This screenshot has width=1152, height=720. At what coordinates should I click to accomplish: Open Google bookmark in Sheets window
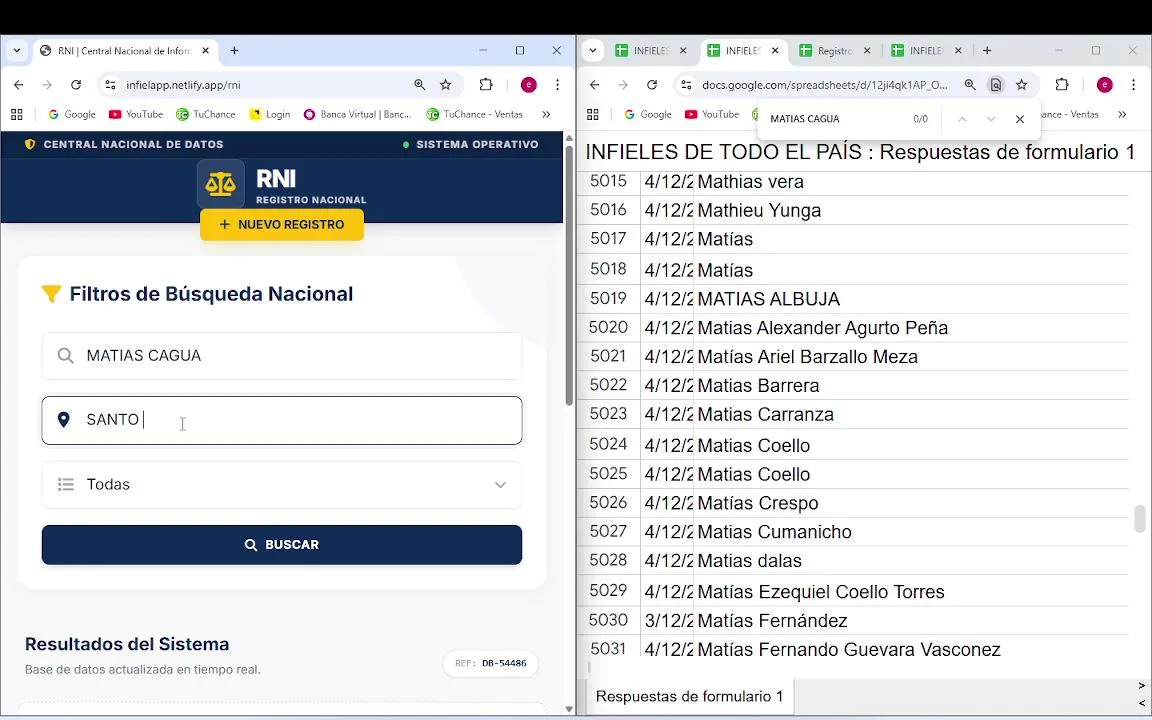[x=648, y=115]
